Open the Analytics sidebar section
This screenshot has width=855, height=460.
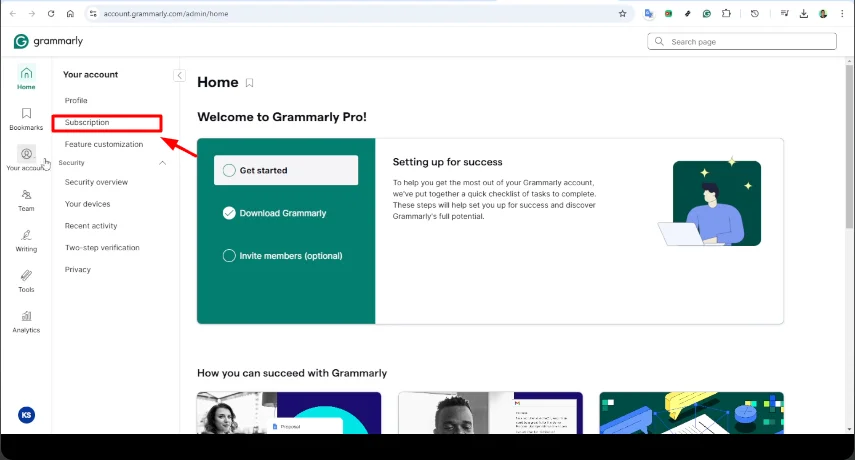[26, 322]
